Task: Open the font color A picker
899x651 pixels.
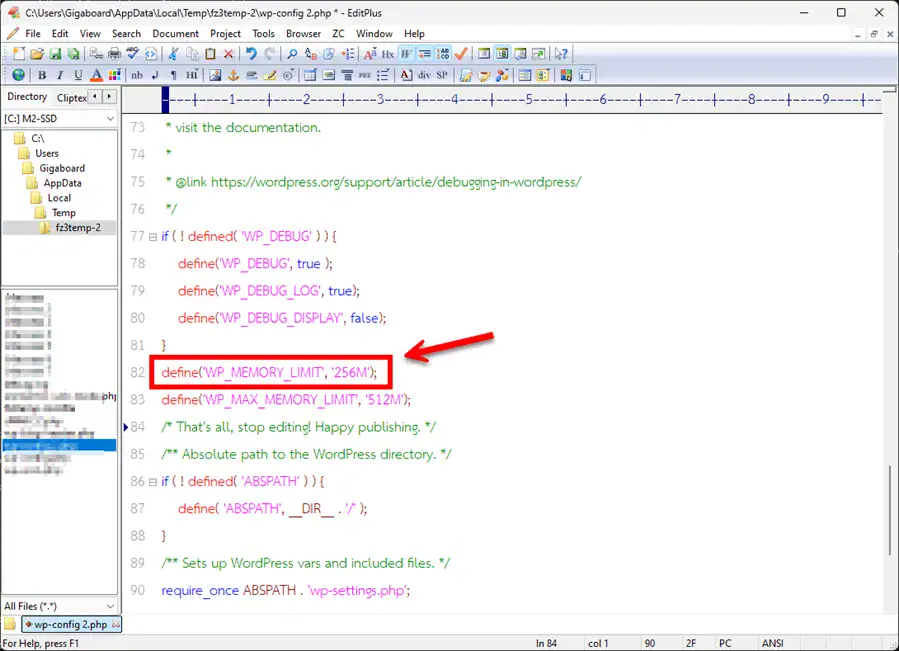Action: [96, 75]
